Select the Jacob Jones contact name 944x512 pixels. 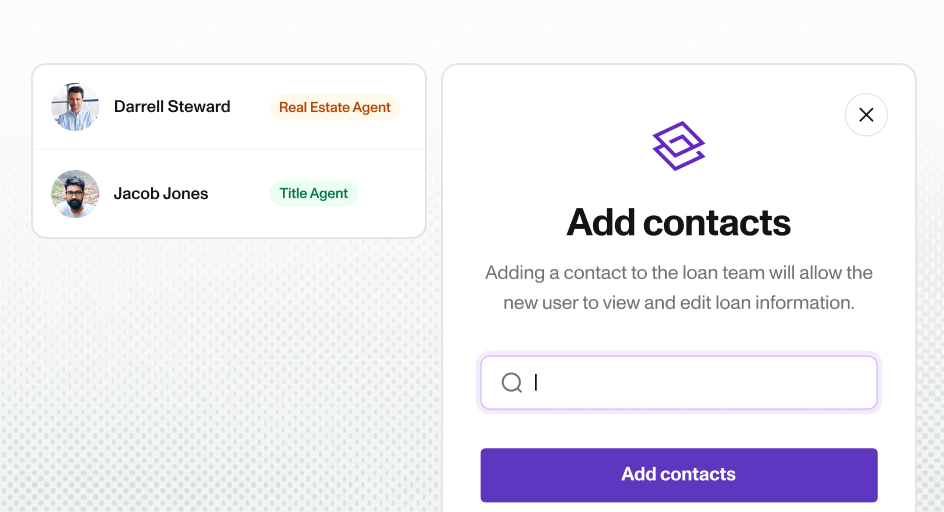(x=161, y=194)
